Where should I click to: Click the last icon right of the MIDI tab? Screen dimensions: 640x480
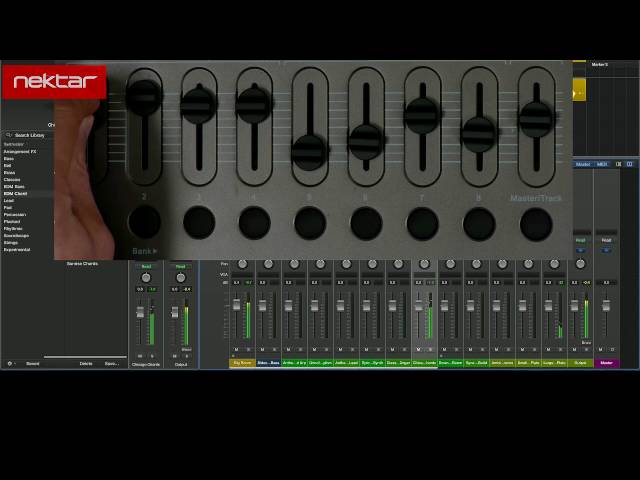[630, 164]
